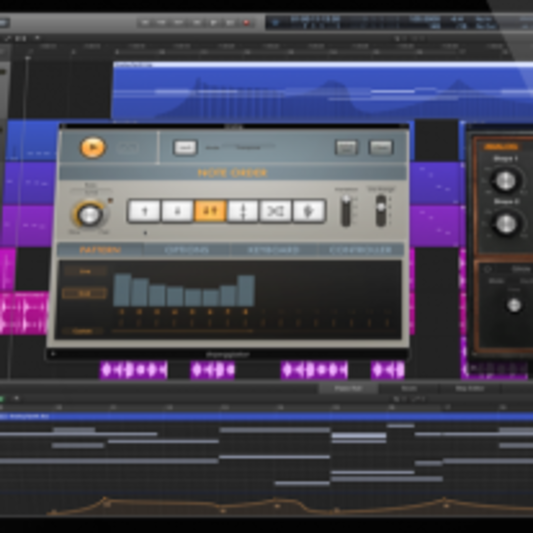Click the Silent button in the Arpeggiator
Image resolution: width=533 pixels, height=533 pixels.
[346, 148]
